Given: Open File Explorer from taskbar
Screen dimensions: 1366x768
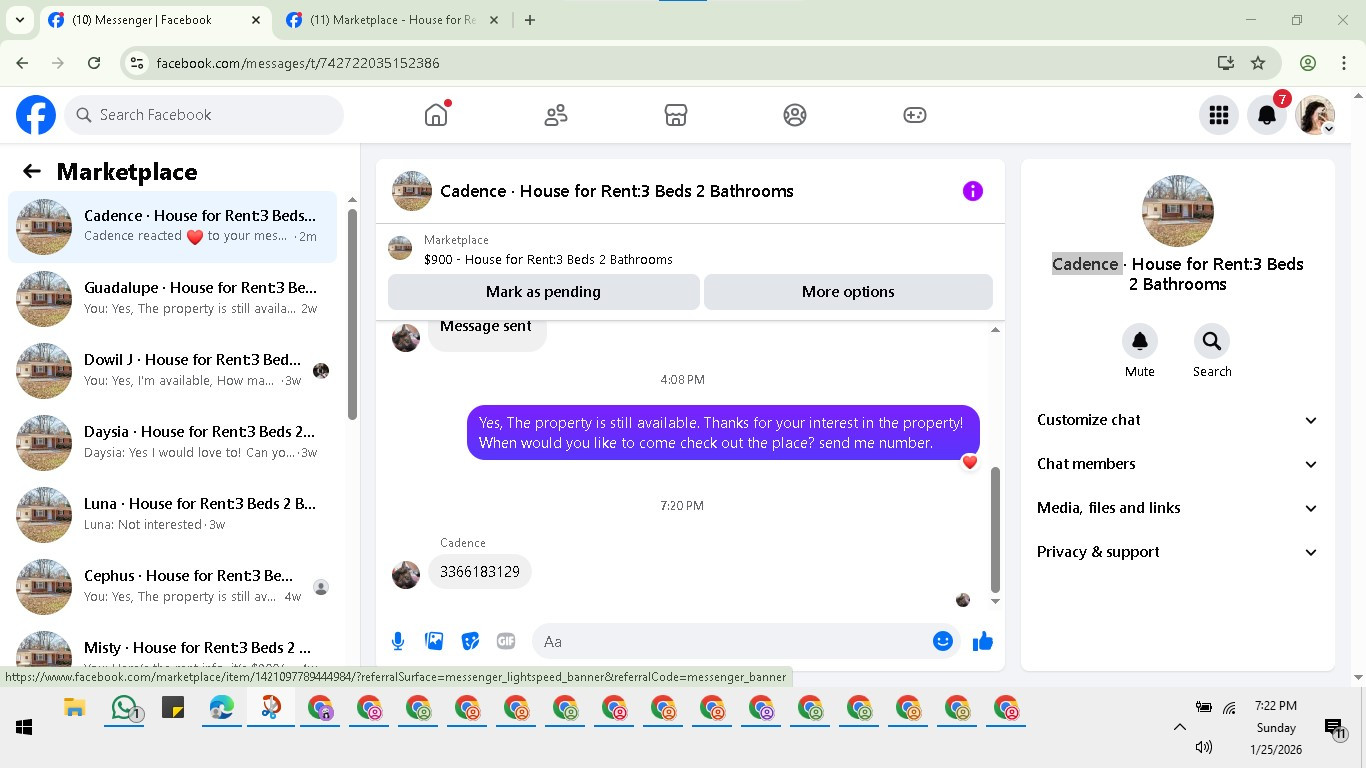Looking at the screenshot, I should point(74,708).
